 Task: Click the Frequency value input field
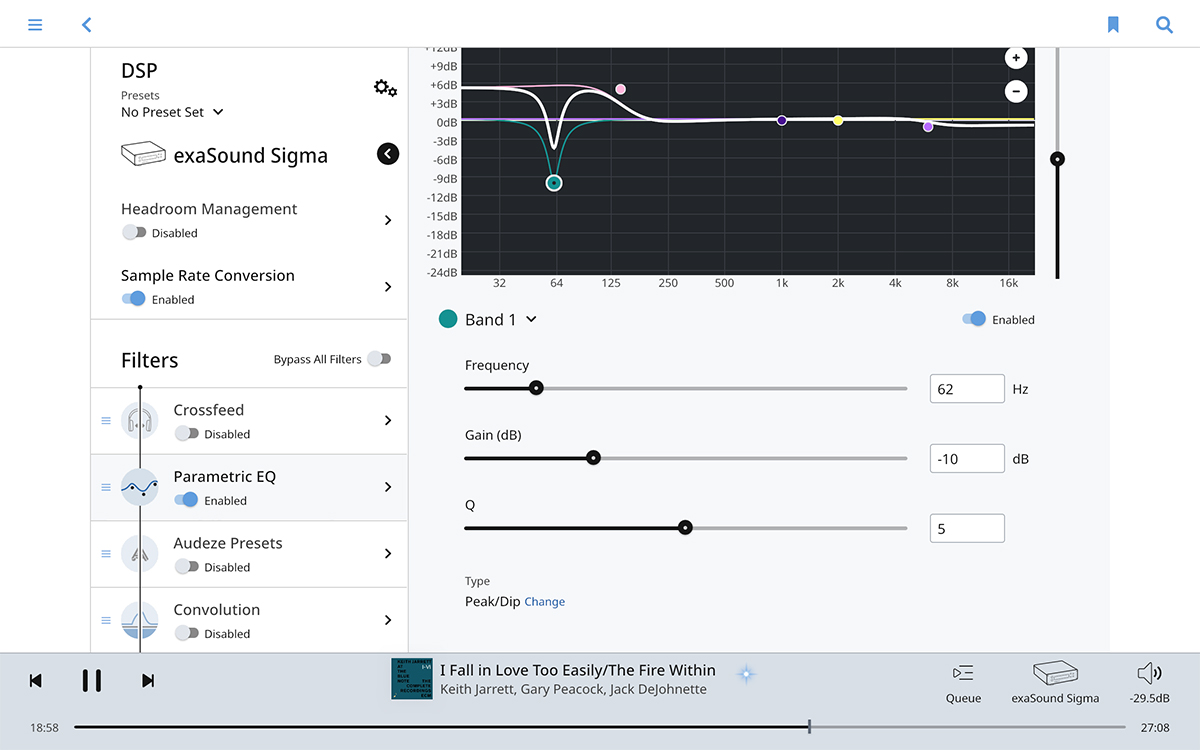tap(966, 389)
